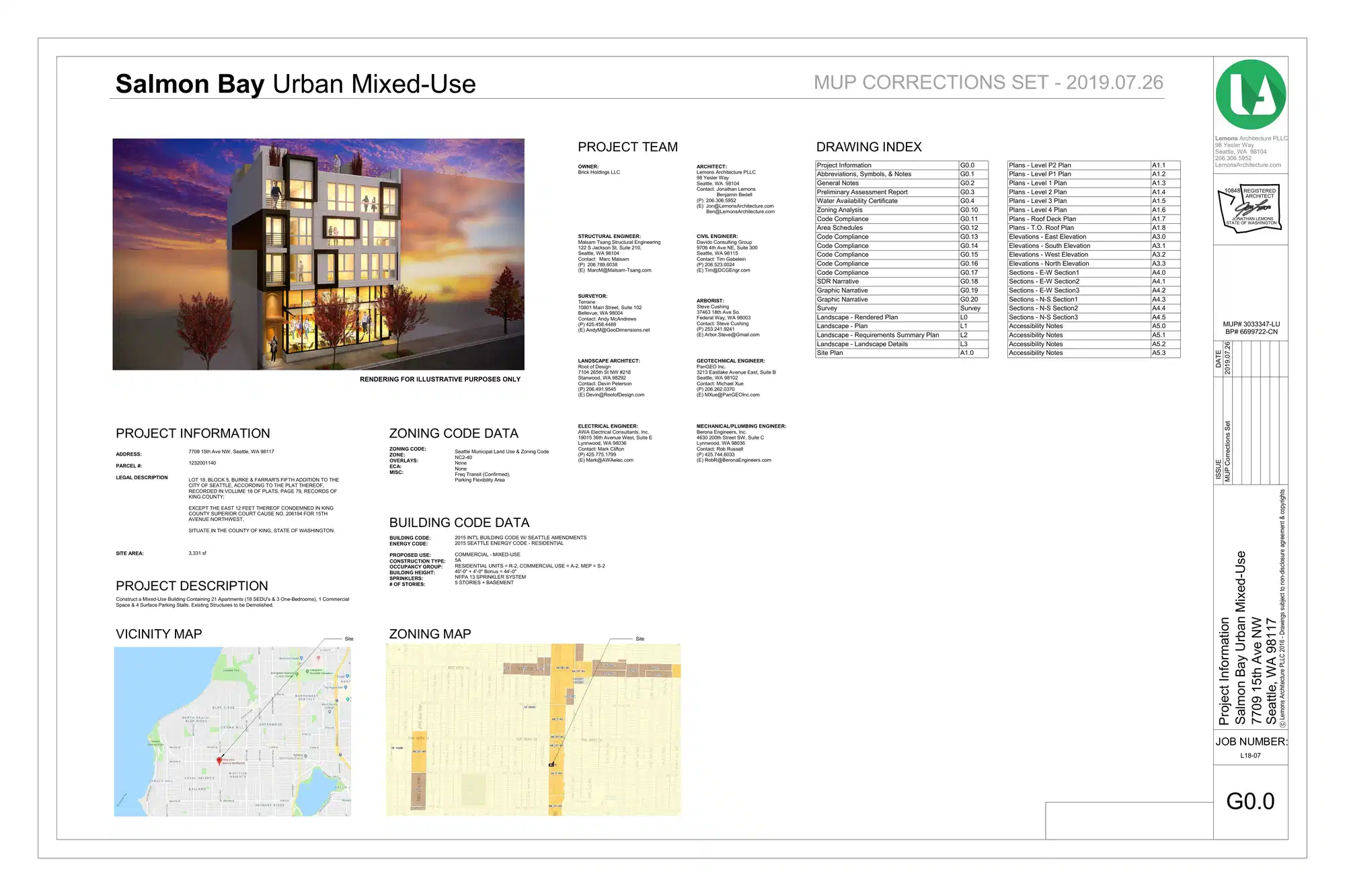This screenshot has height=896, width=1345.
Task: Click 'LemonsArchitecture.com' under the logo
Action: [1248, 165]
